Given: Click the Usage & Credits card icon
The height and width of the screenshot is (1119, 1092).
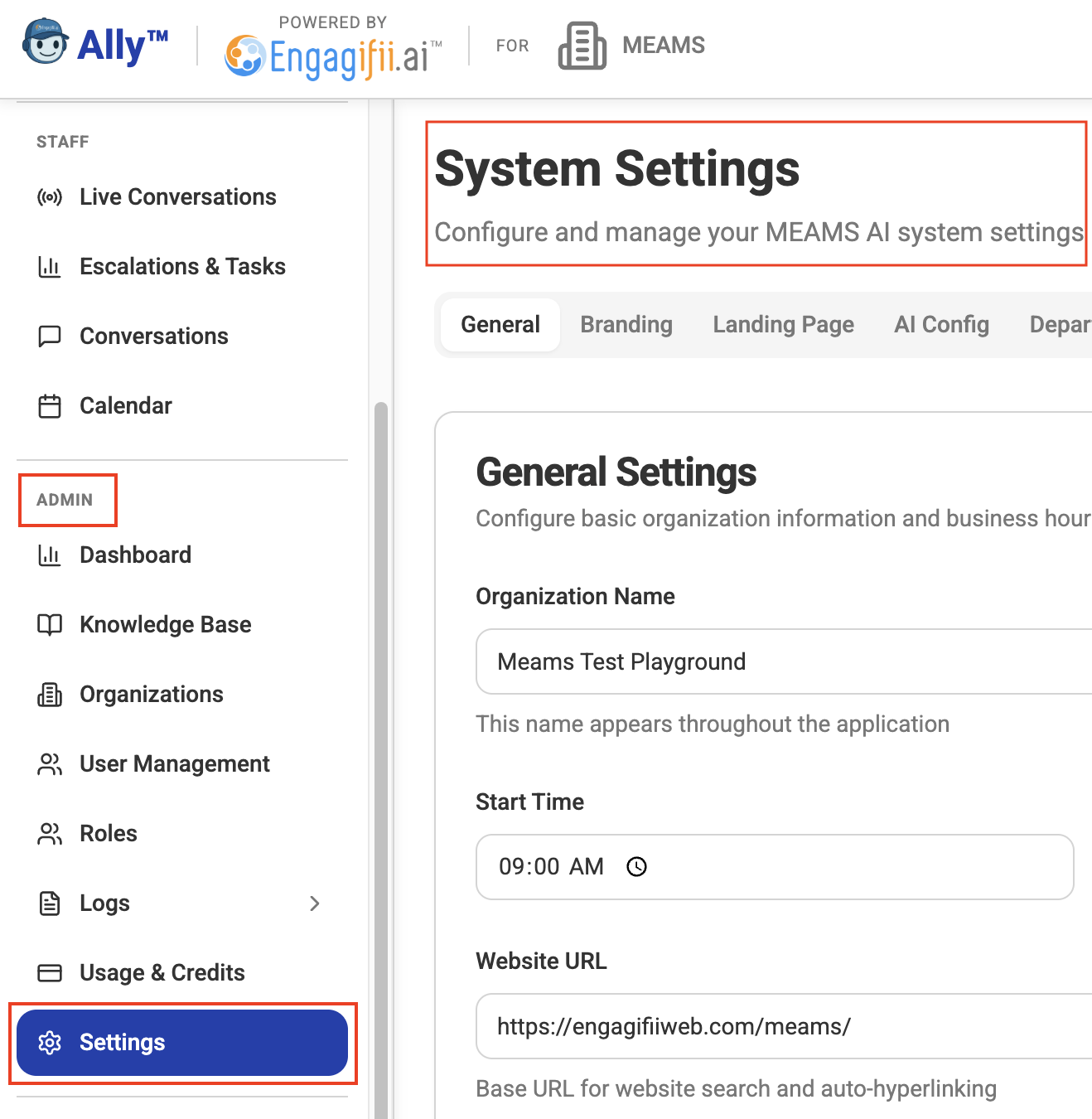Looking at the screenshot, I should 50,973.
